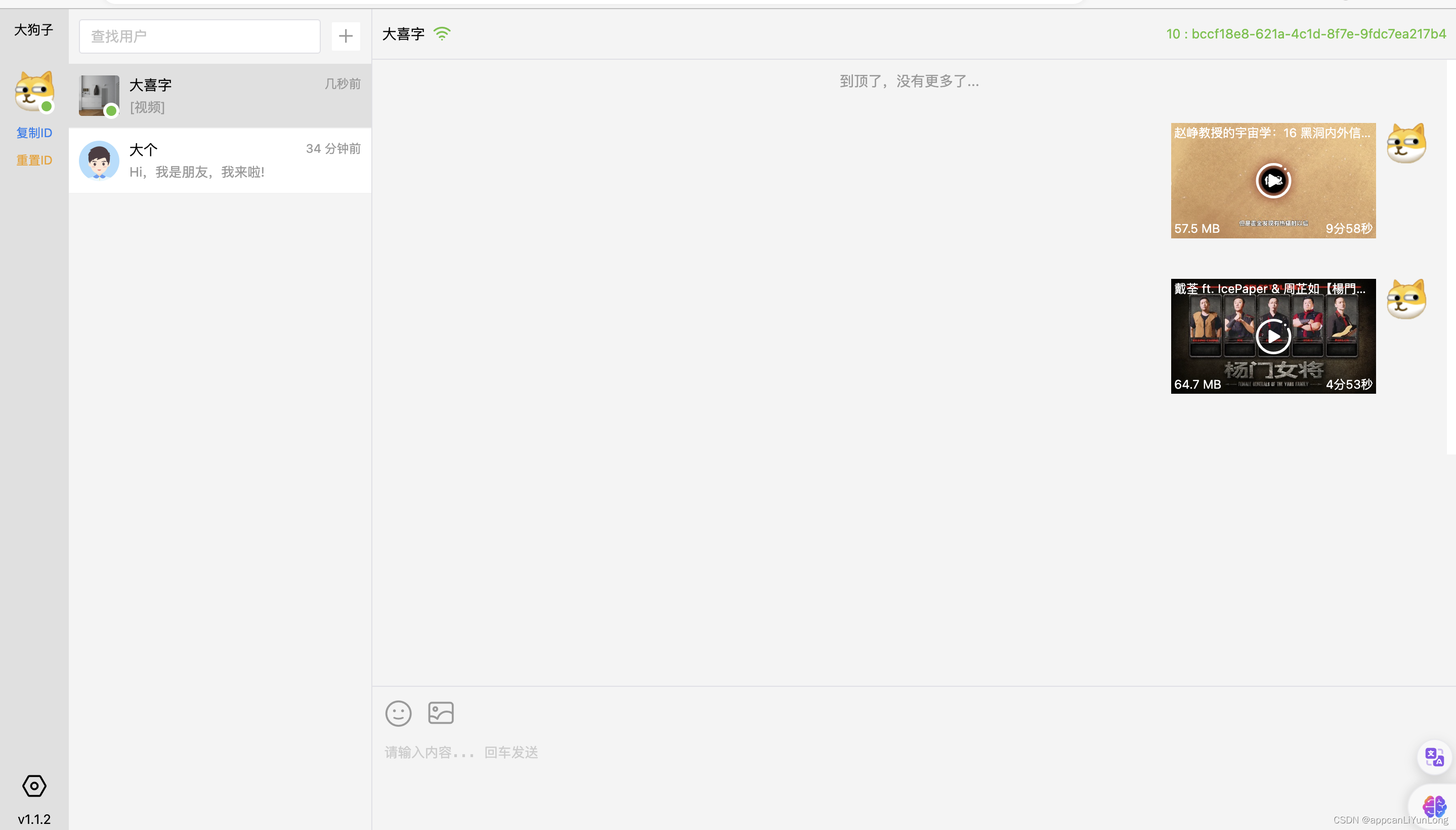1456x830 pixels.
Task: Click the 大喜字 chat header name
Action: pyautogui.click(x=404, y=33)
